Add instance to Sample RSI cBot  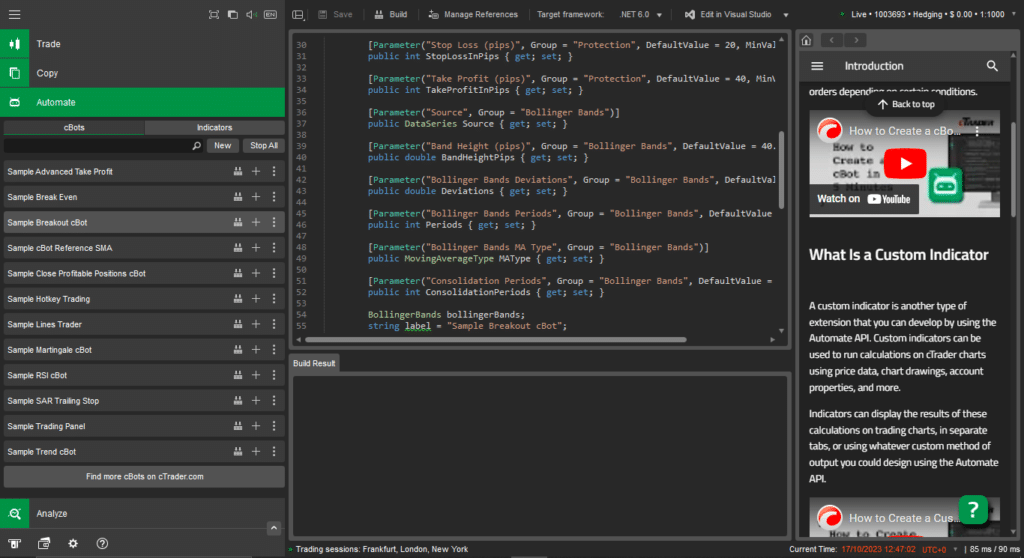click(x=256, y=375)
